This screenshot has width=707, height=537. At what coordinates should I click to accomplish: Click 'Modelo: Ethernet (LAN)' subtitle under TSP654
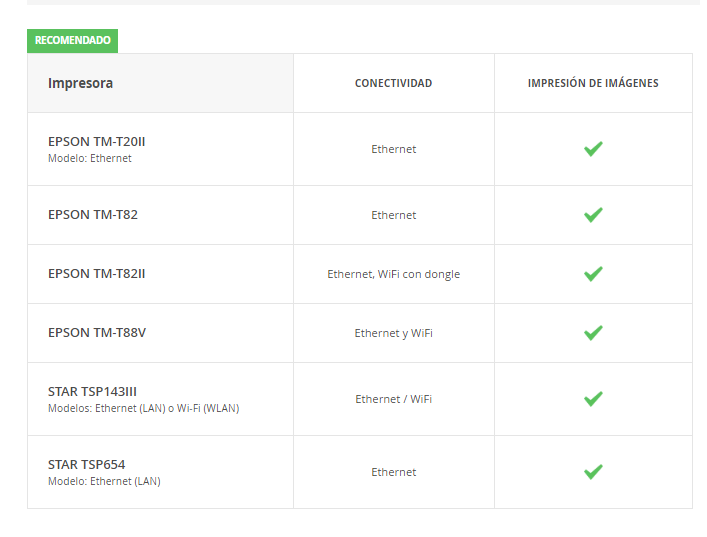point(104,481)
